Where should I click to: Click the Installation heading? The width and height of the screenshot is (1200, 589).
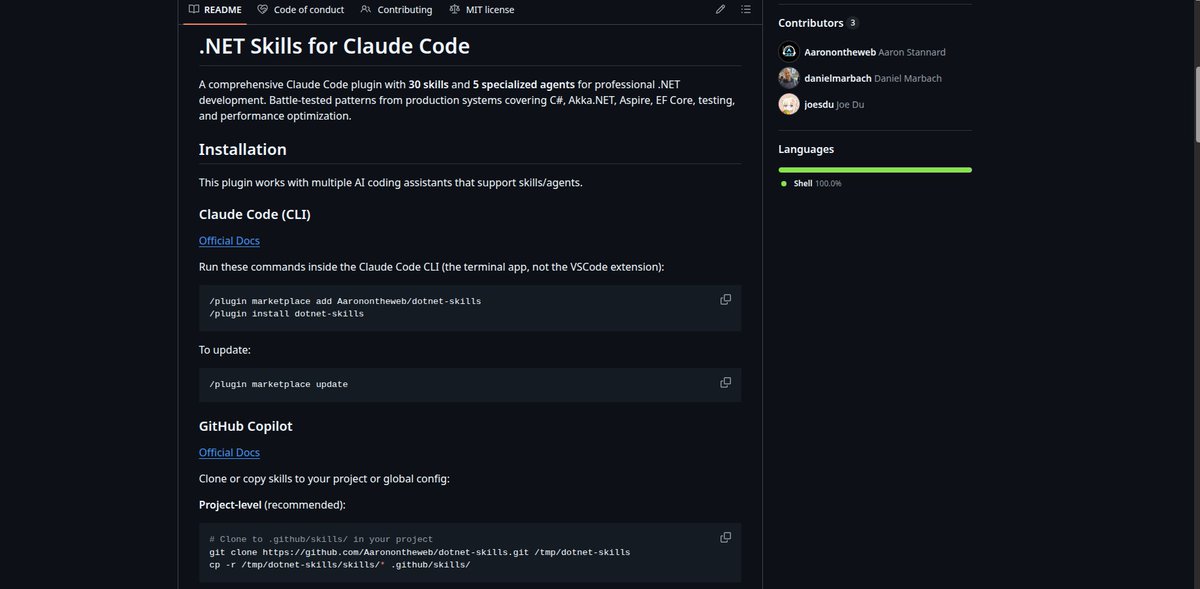click(x=243, y=149)
